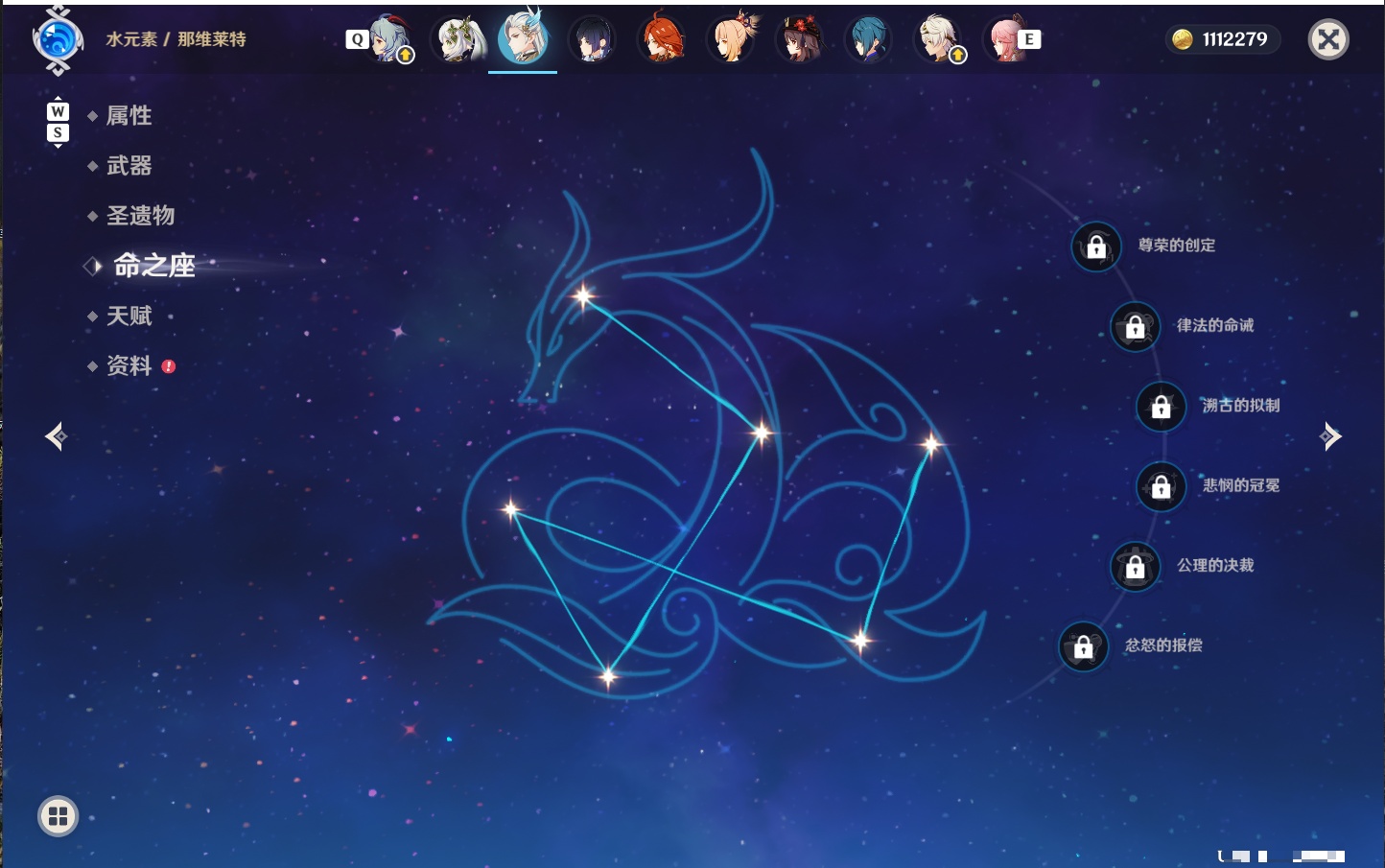Select the 悲悯的冠冕 constellation lock icon
Image resolution: width=1385 pixels, height=868 pixels.
pos(1162,486)
